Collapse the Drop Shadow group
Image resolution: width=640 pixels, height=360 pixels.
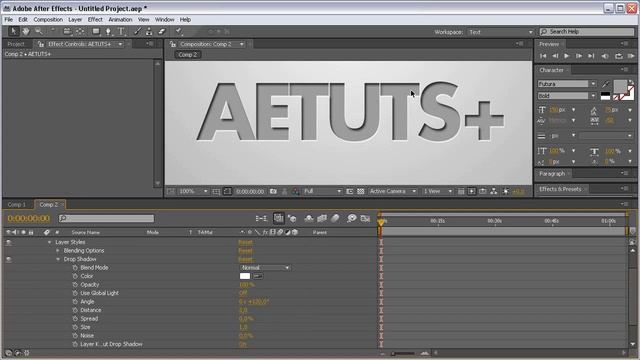(58, 260)
